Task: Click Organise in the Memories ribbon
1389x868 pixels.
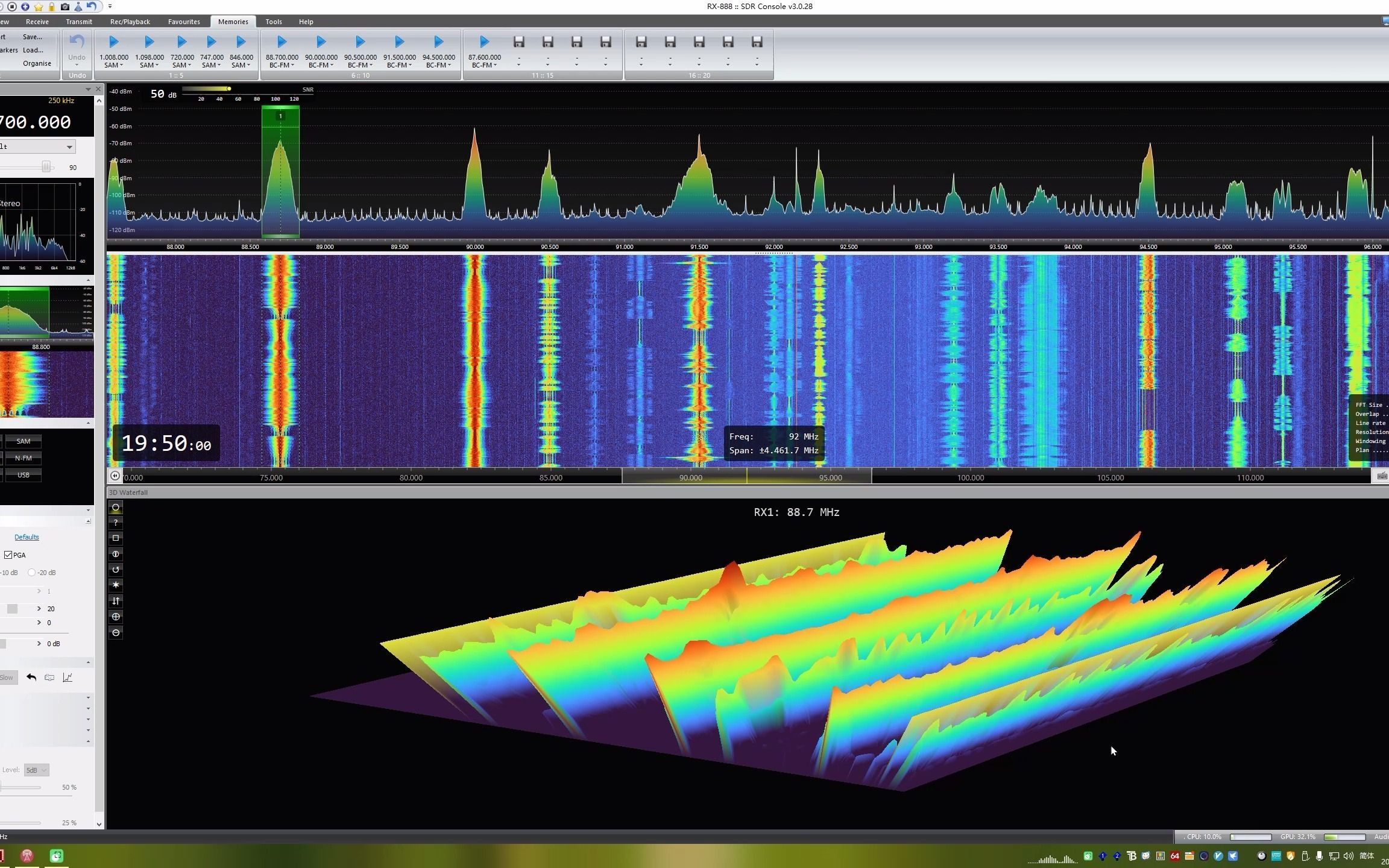Action: pos(37,63)
